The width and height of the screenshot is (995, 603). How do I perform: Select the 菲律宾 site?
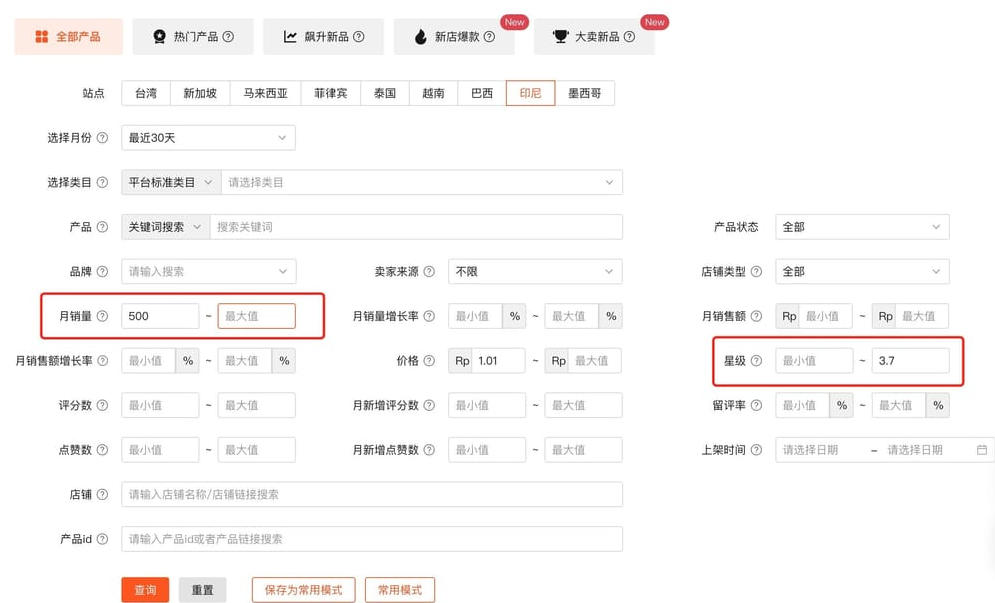(331, 93)
